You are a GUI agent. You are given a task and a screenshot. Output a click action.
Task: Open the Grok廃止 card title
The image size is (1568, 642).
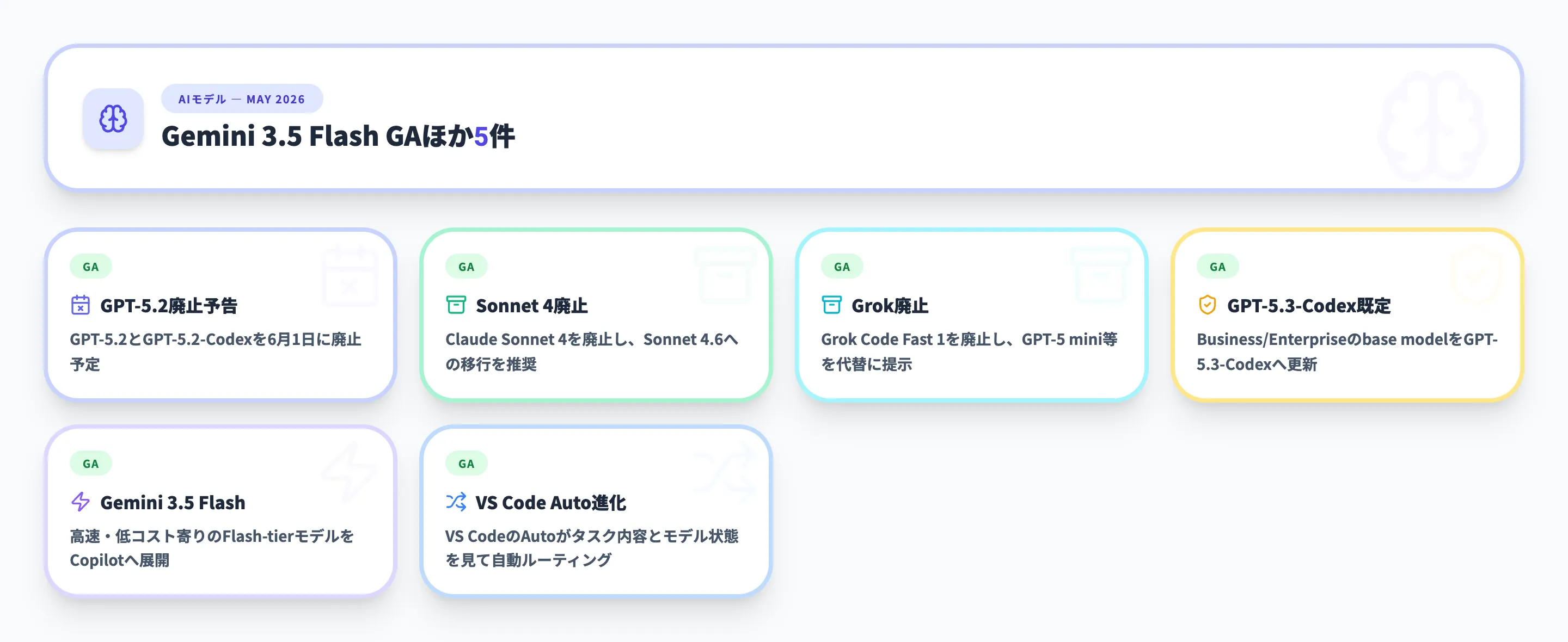(890, 305)
